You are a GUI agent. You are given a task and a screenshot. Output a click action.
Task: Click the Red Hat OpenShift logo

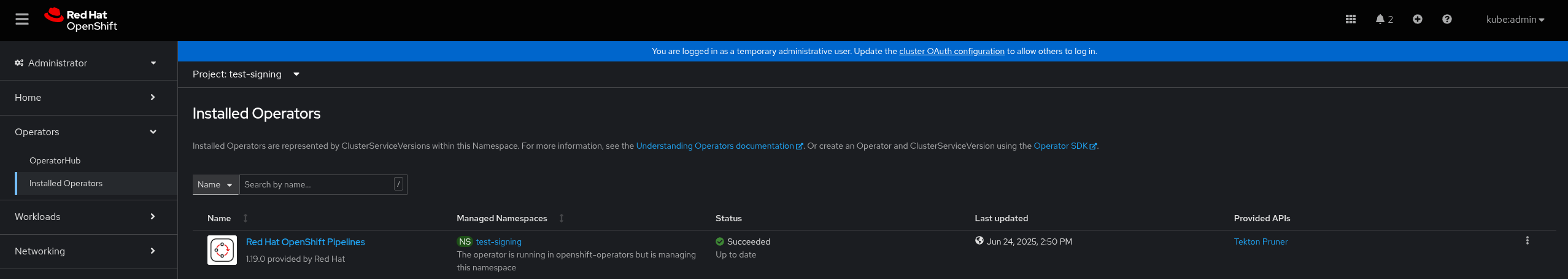tap(81, 20)
